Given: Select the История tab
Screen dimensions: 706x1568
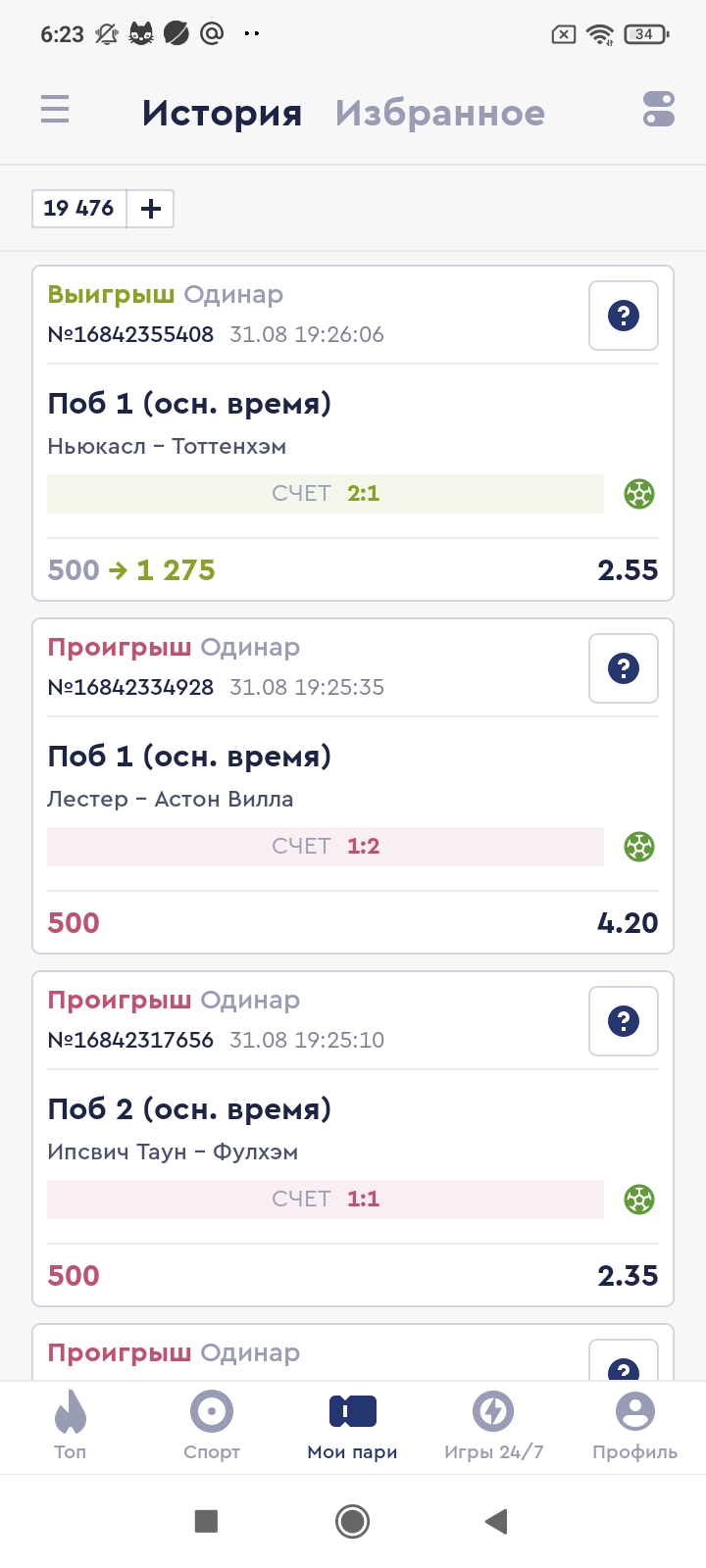Looking at the screenshot, I should pos(222,114).
